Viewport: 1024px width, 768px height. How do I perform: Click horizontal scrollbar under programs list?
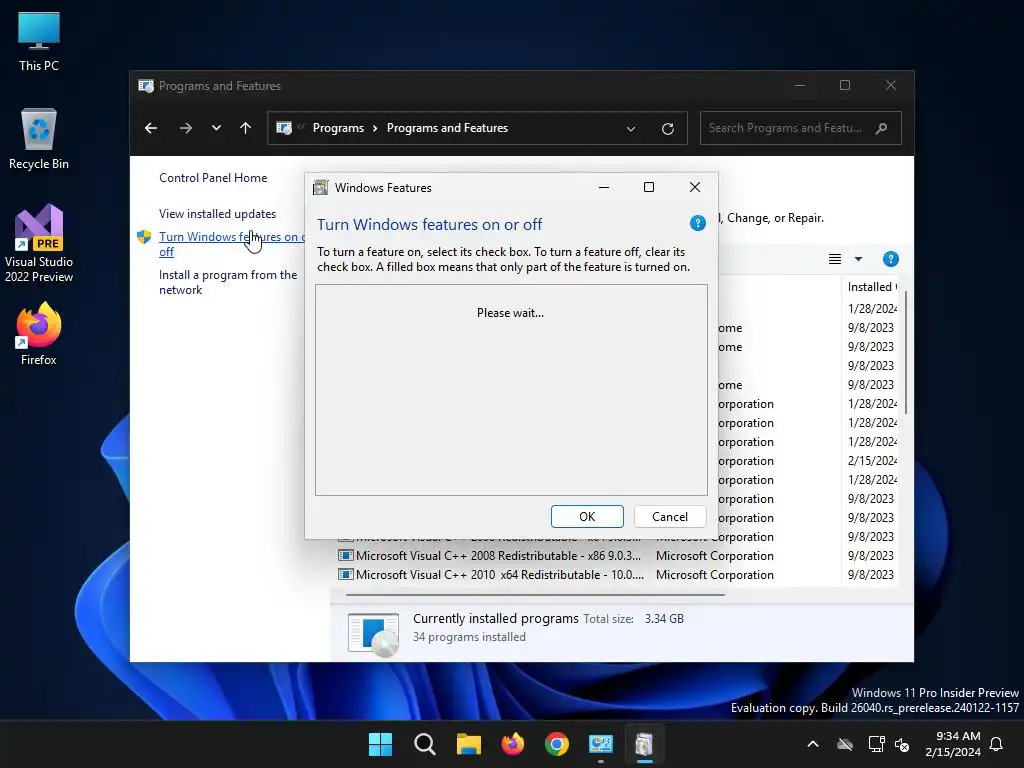tap(536, 595)
